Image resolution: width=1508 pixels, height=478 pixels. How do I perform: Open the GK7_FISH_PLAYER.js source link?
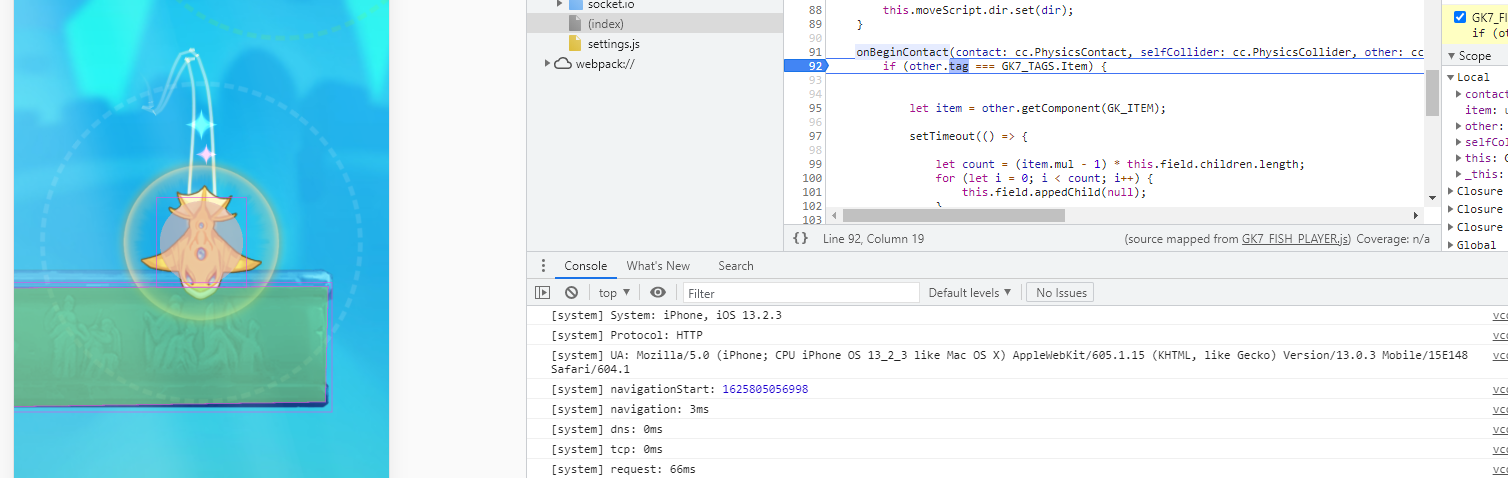[1297, 239]
